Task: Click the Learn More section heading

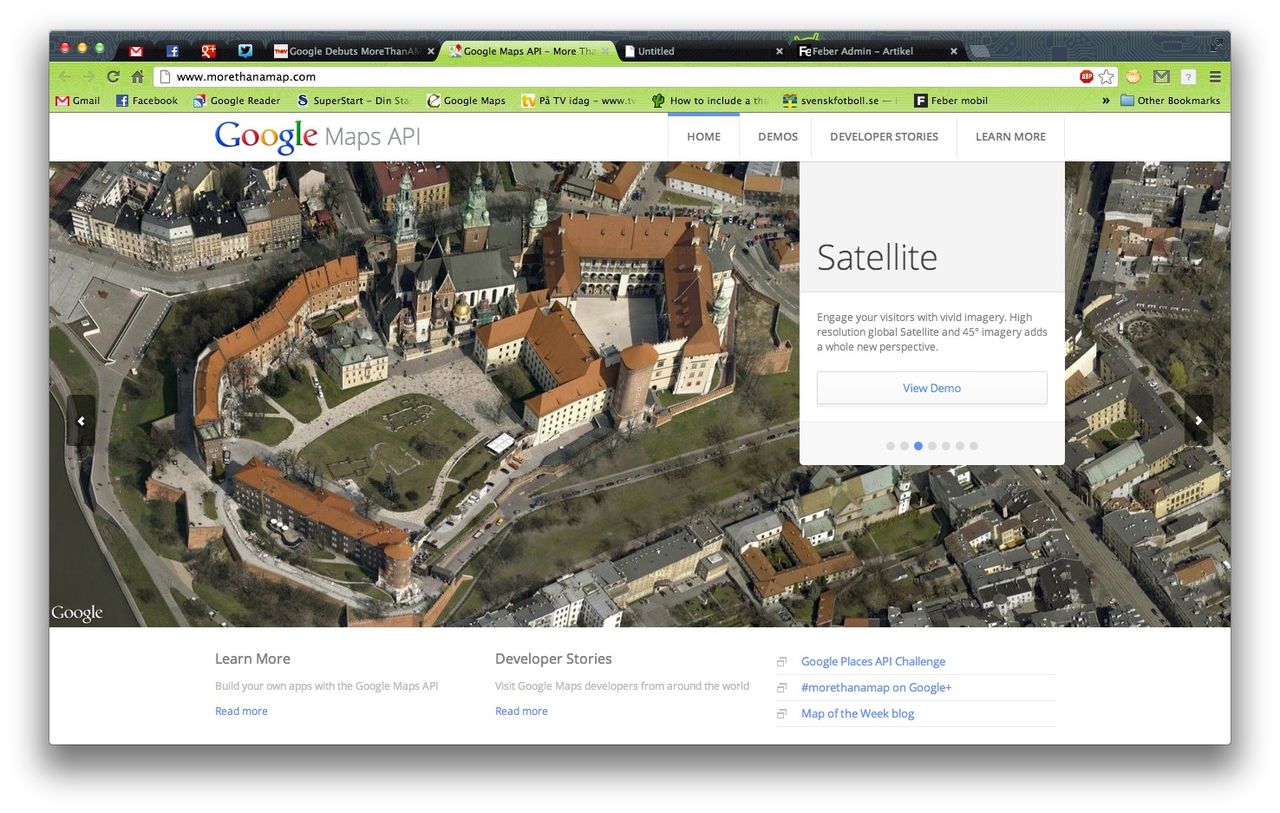Action: tap(253, 659)
